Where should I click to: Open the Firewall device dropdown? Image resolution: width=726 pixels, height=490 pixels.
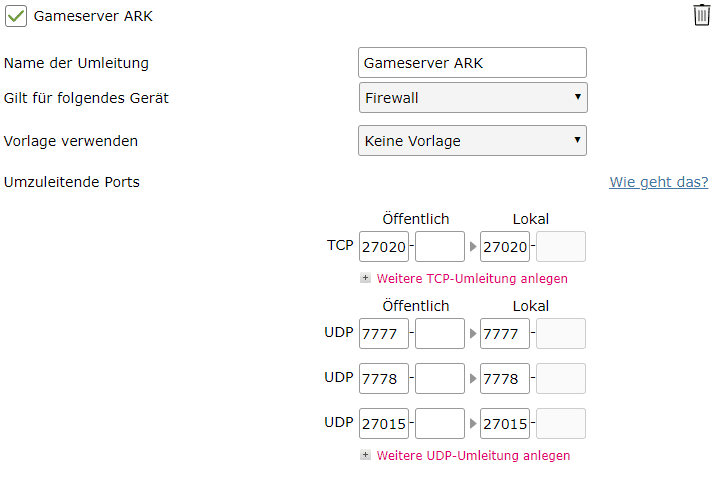pyautogui.click(x=472, y=98)
